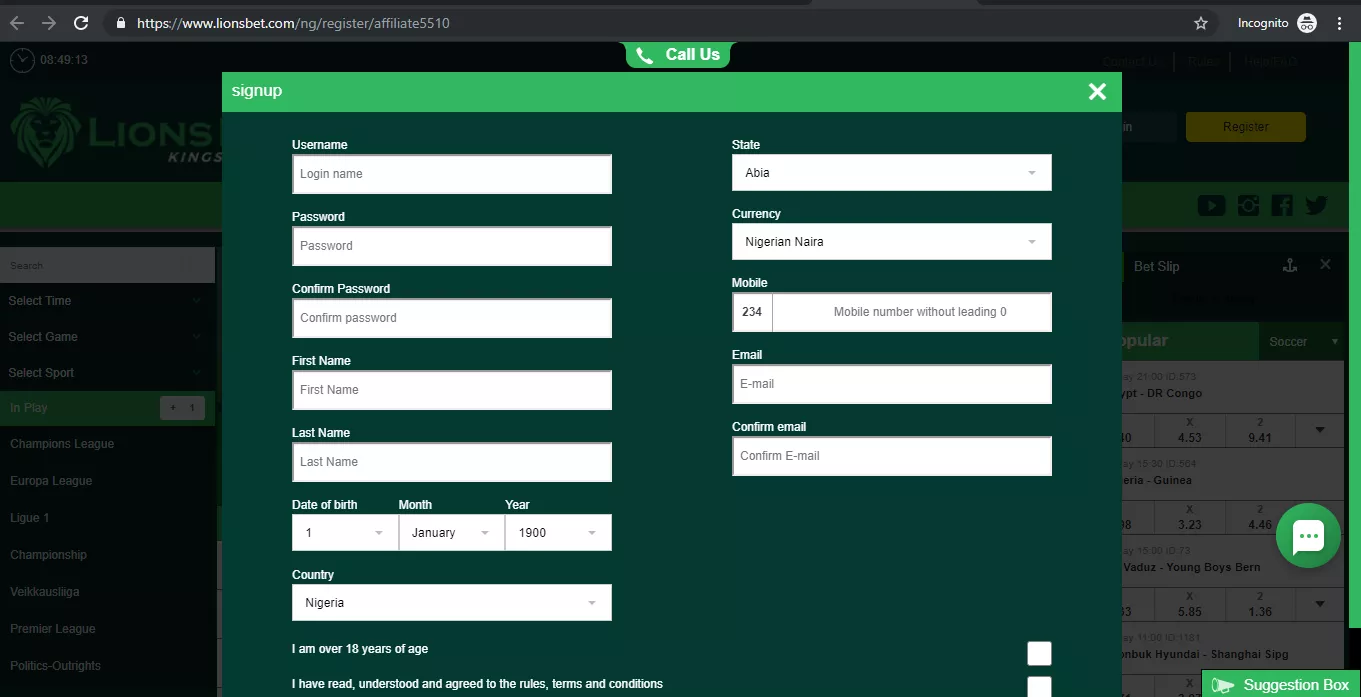This screenshot has height=697, width=1361.
Task: Open the Suggestion Box megaphone icon
Action: point(1222,685)
